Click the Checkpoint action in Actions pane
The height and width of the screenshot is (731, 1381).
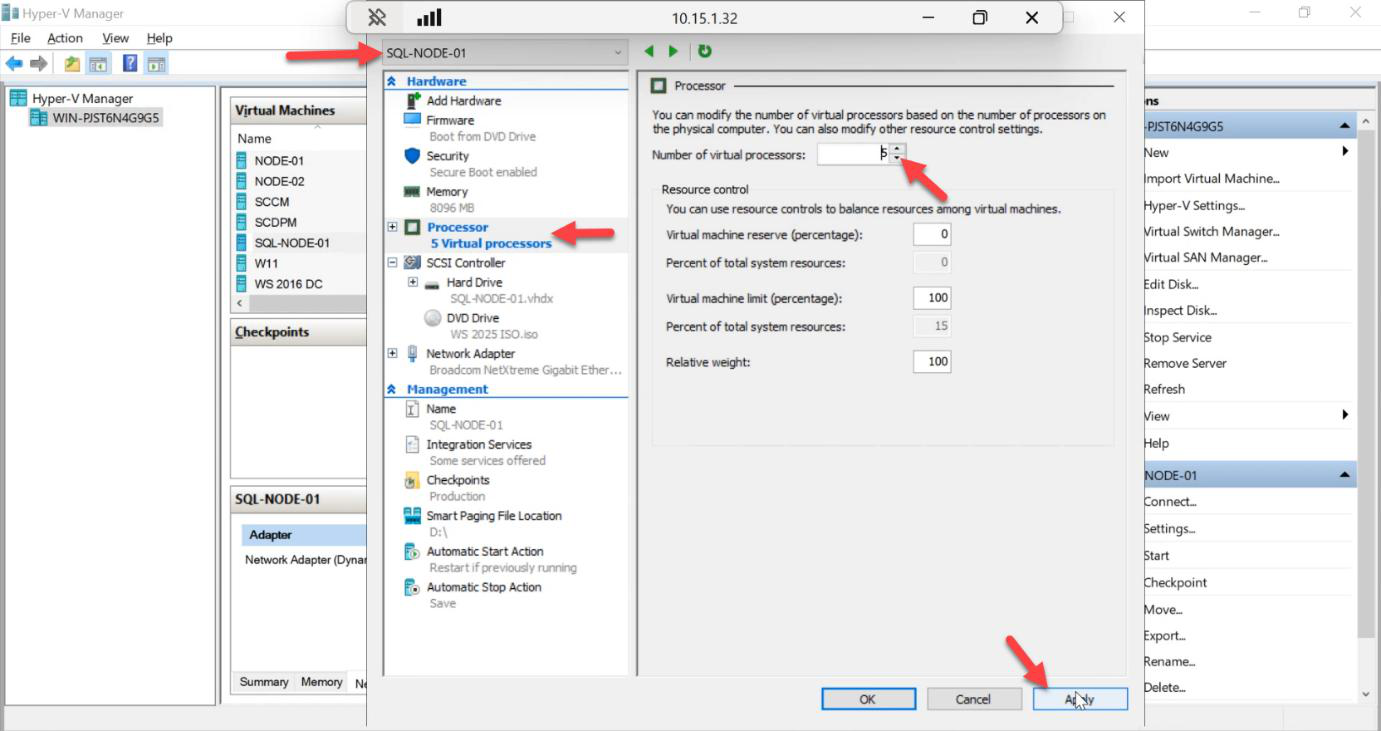(1175, 582)
